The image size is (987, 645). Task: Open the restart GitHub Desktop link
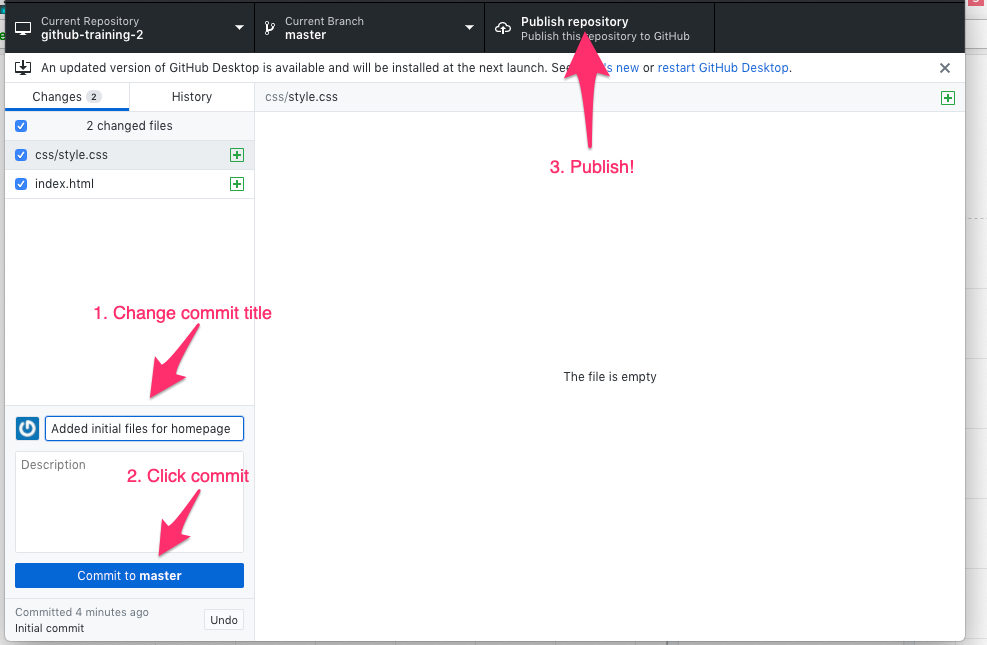(723, 67)
